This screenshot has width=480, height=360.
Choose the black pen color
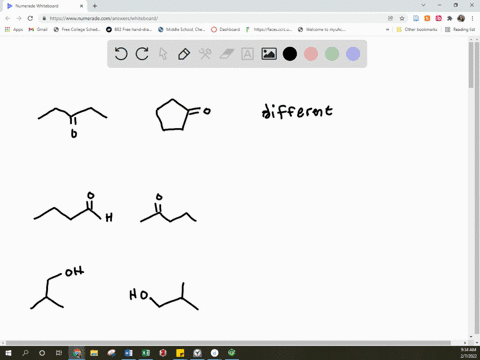(x=290, y=54)
